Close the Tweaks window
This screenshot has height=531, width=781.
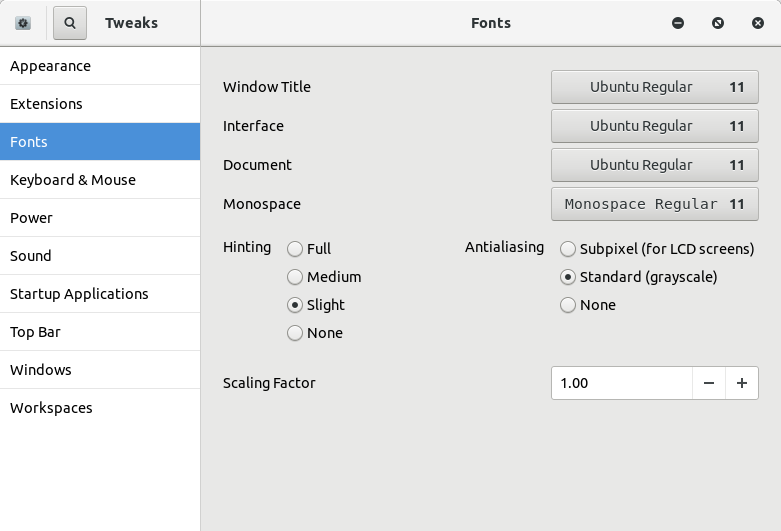click(758, 23)
